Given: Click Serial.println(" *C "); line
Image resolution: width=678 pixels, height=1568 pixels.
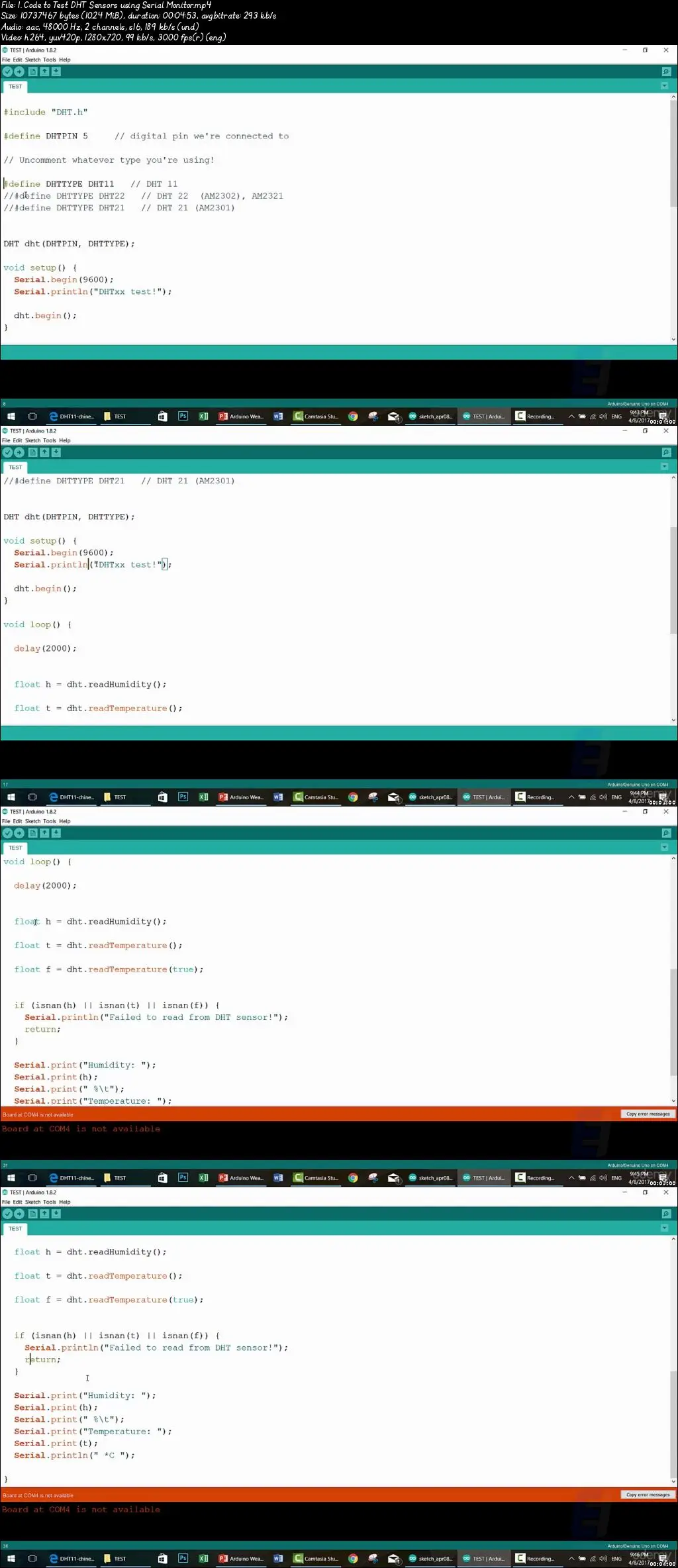Looking at the screenshot, I should 74,1455.
